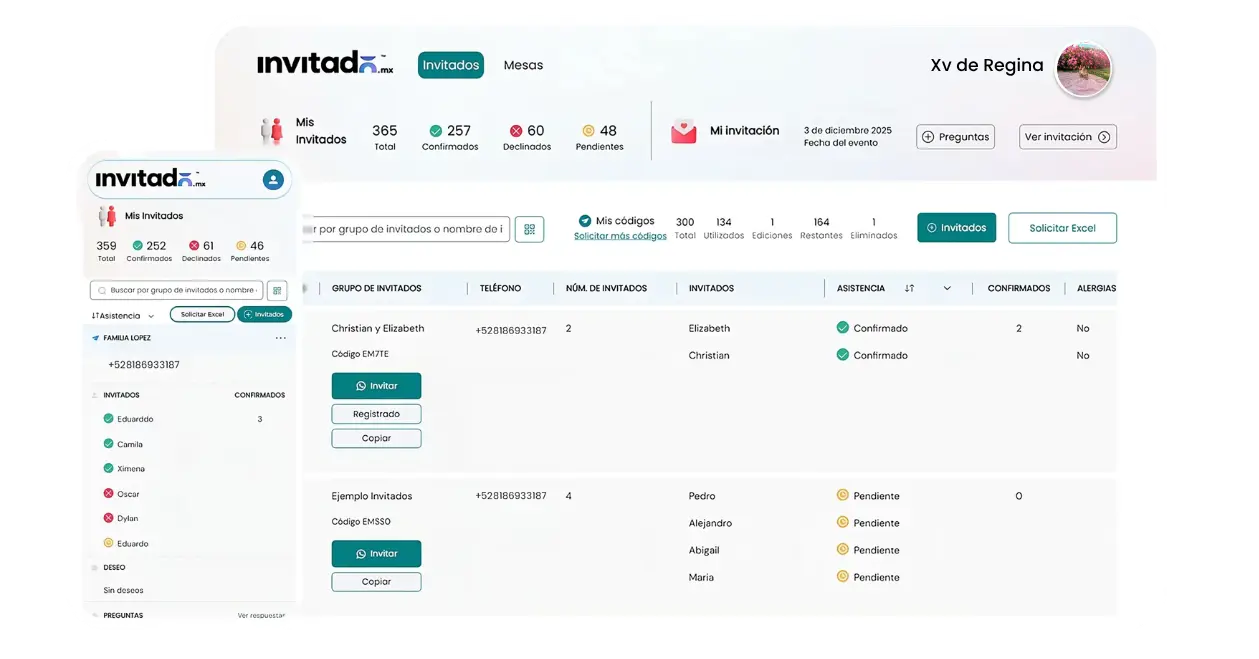The image size is (1259, 659).
Task: Click the red Declinados icon beside 60
Action: (x=516, y=131)
